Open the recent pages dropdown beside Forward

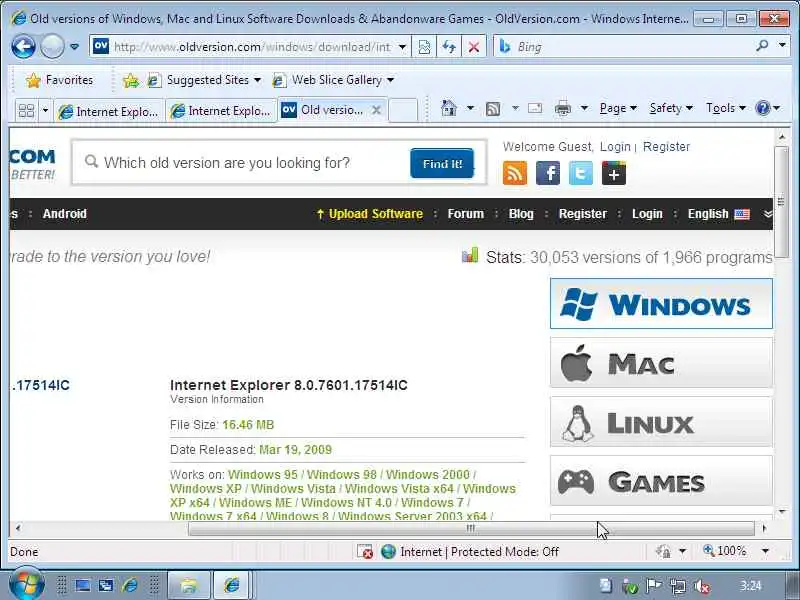74,47
